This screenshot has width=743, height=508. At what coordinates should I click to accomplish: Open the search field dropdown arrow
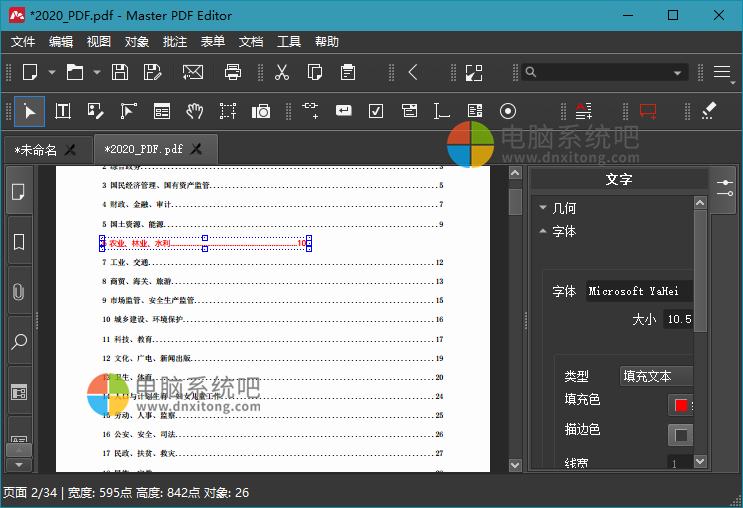pyautogui.click(x=678, y=73)
